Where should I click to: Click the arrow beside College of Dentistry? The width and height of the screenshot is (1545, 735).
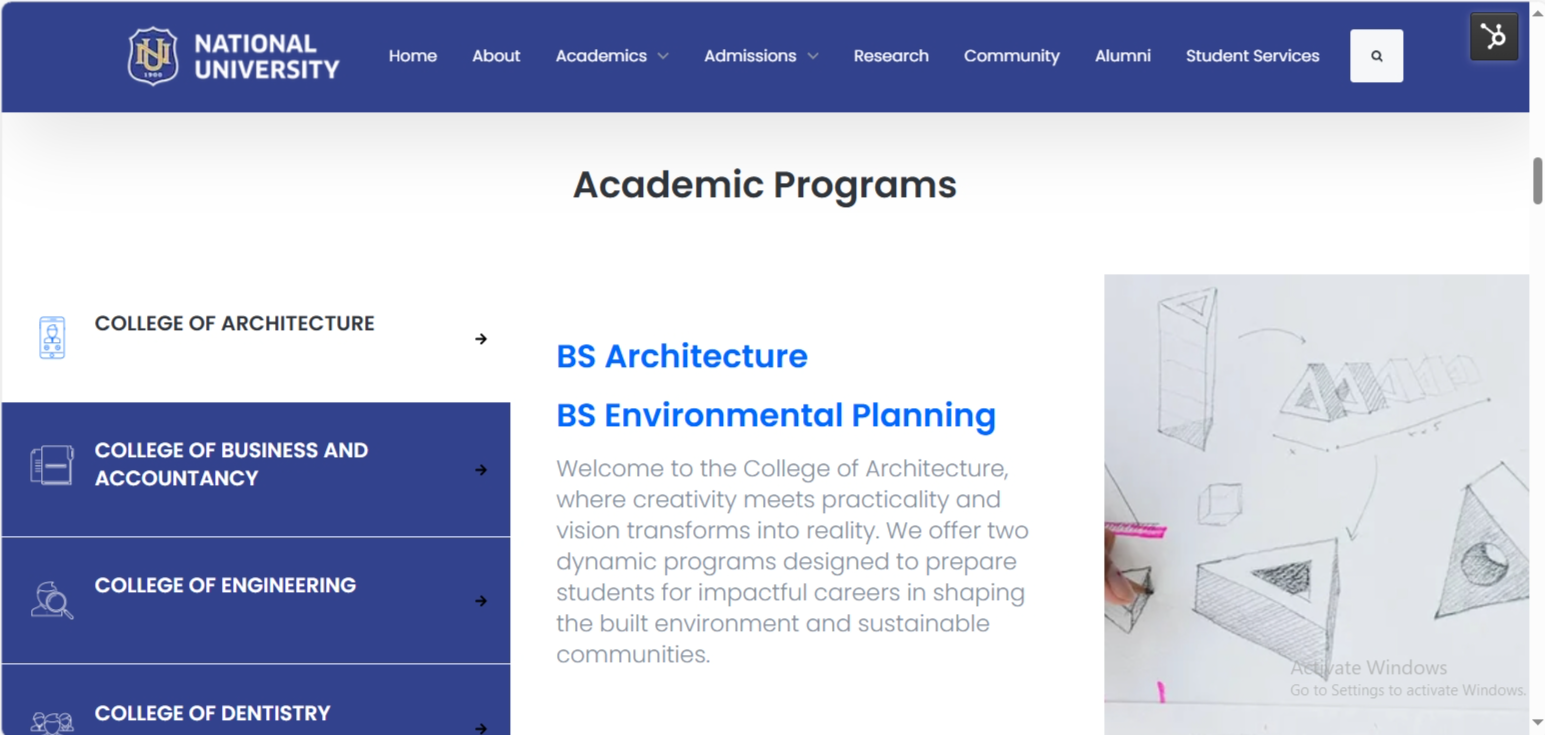click(481, 729)
